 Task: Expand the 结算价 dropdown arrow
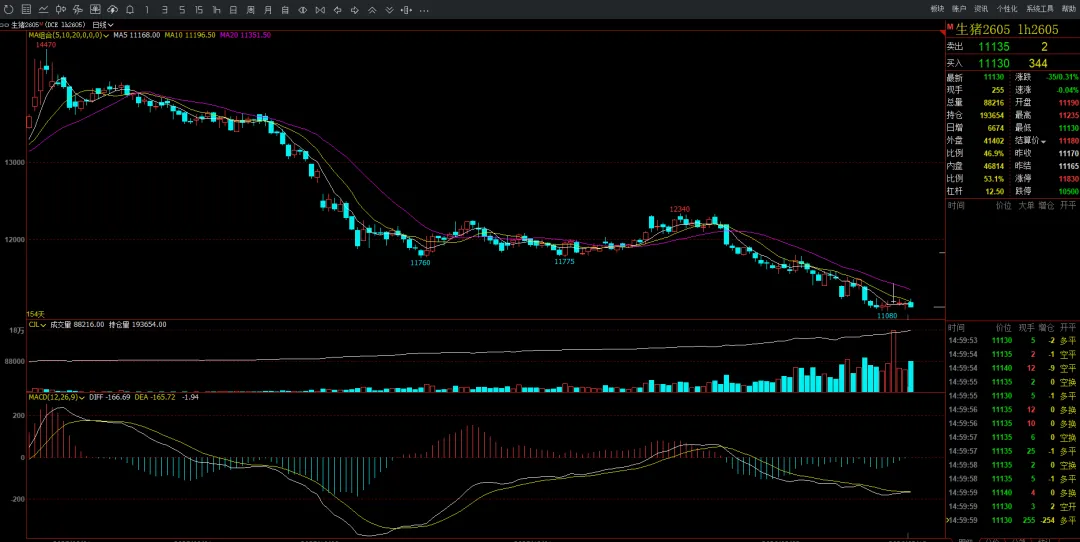pos(1043,141)
